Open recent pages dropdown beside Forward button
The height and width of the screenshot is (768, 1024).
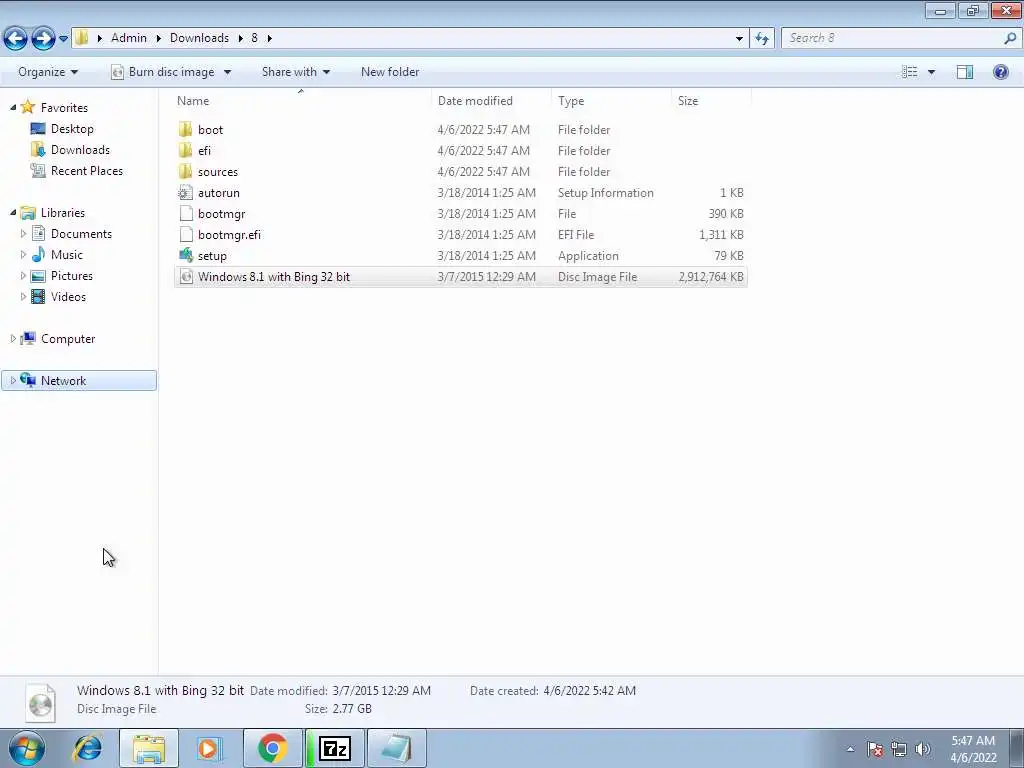pos(63,39)
